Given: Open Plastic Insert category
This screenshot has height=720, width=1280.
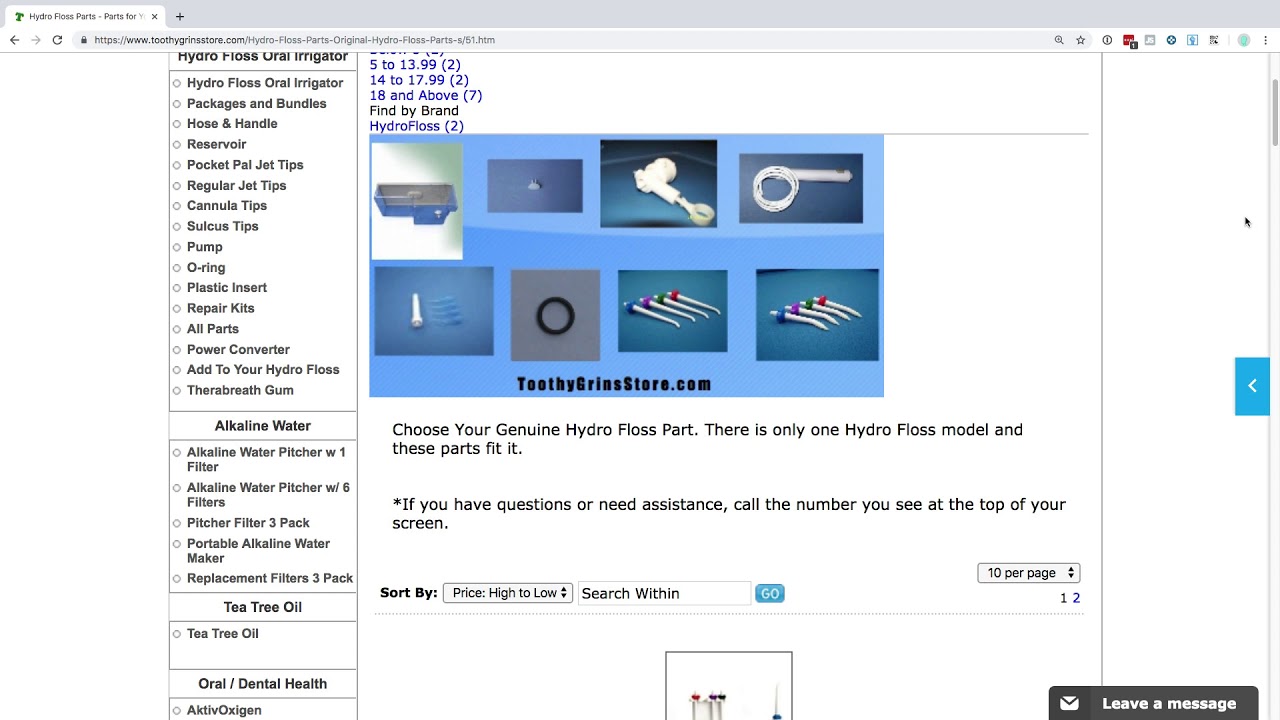Looking at the screenshot, I should 227,288.
